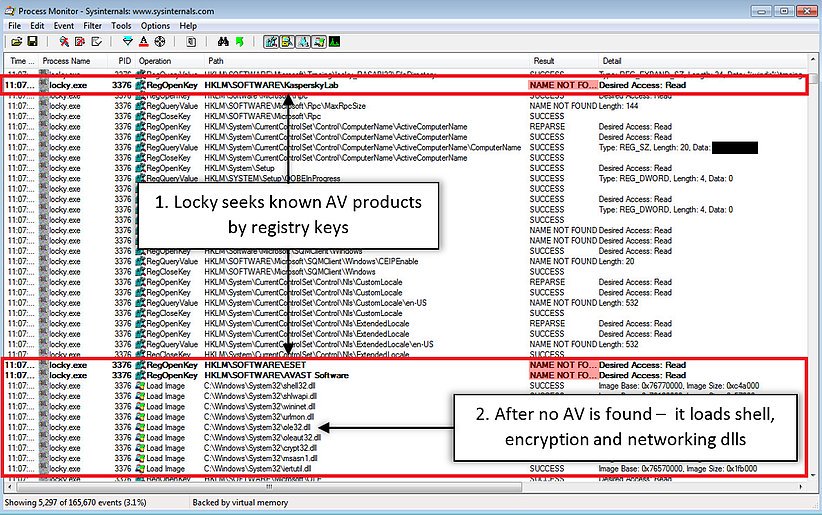Select the crosshair Include Process From Window icon

pos(160,41)
